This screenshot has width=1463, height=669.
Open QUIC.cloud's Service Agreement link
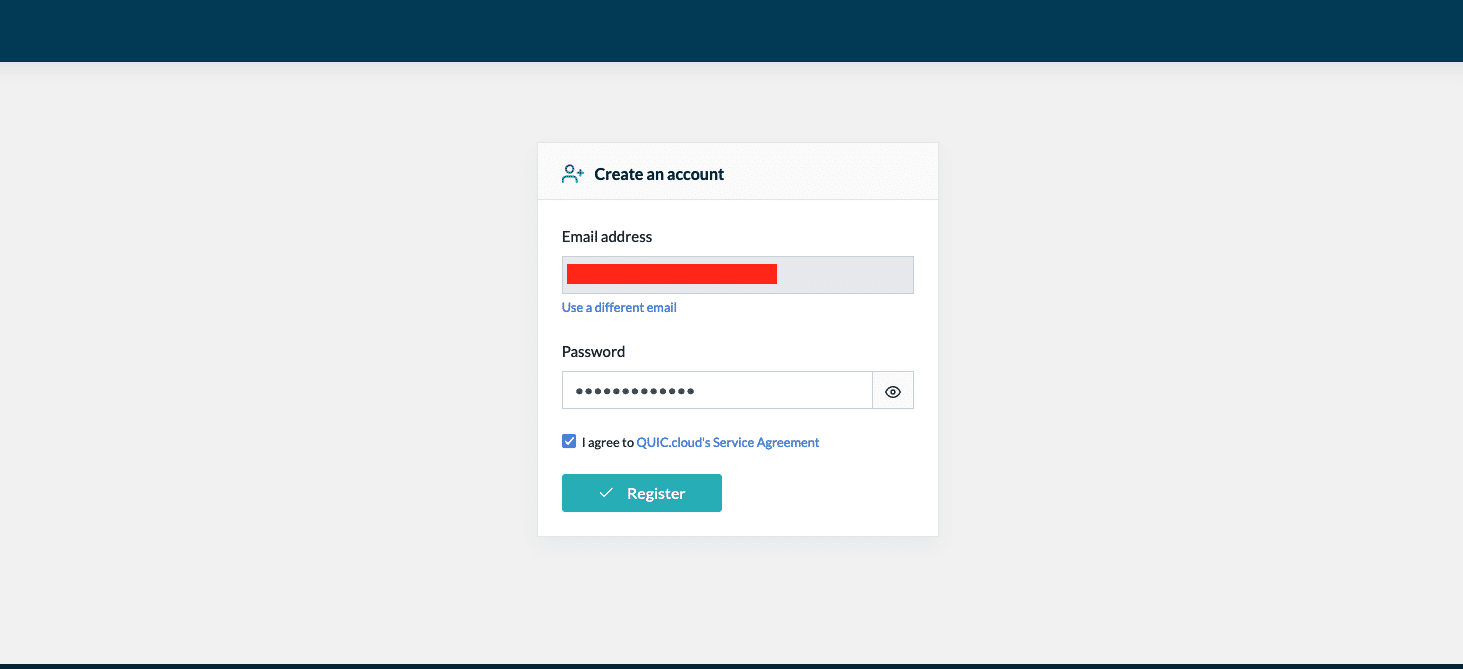[727, 442]
